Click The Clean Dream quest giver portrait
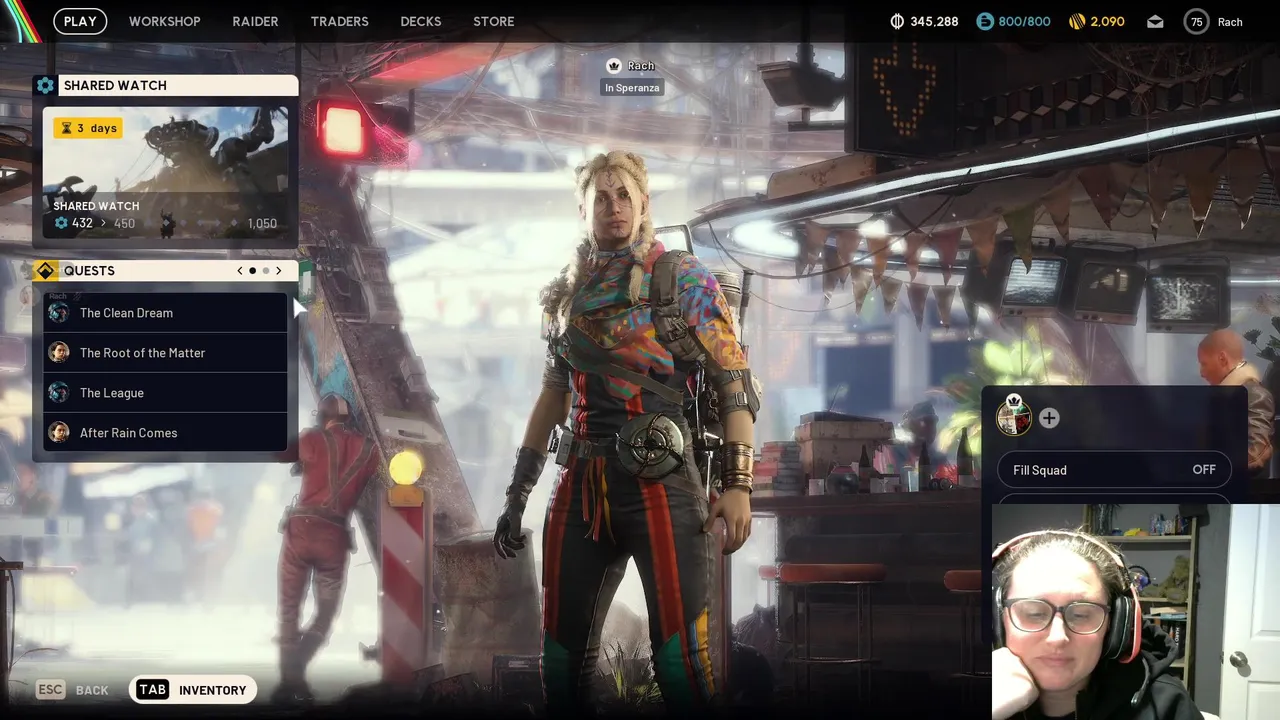This screenshot has width=1280, height=720. pos(59,313)
